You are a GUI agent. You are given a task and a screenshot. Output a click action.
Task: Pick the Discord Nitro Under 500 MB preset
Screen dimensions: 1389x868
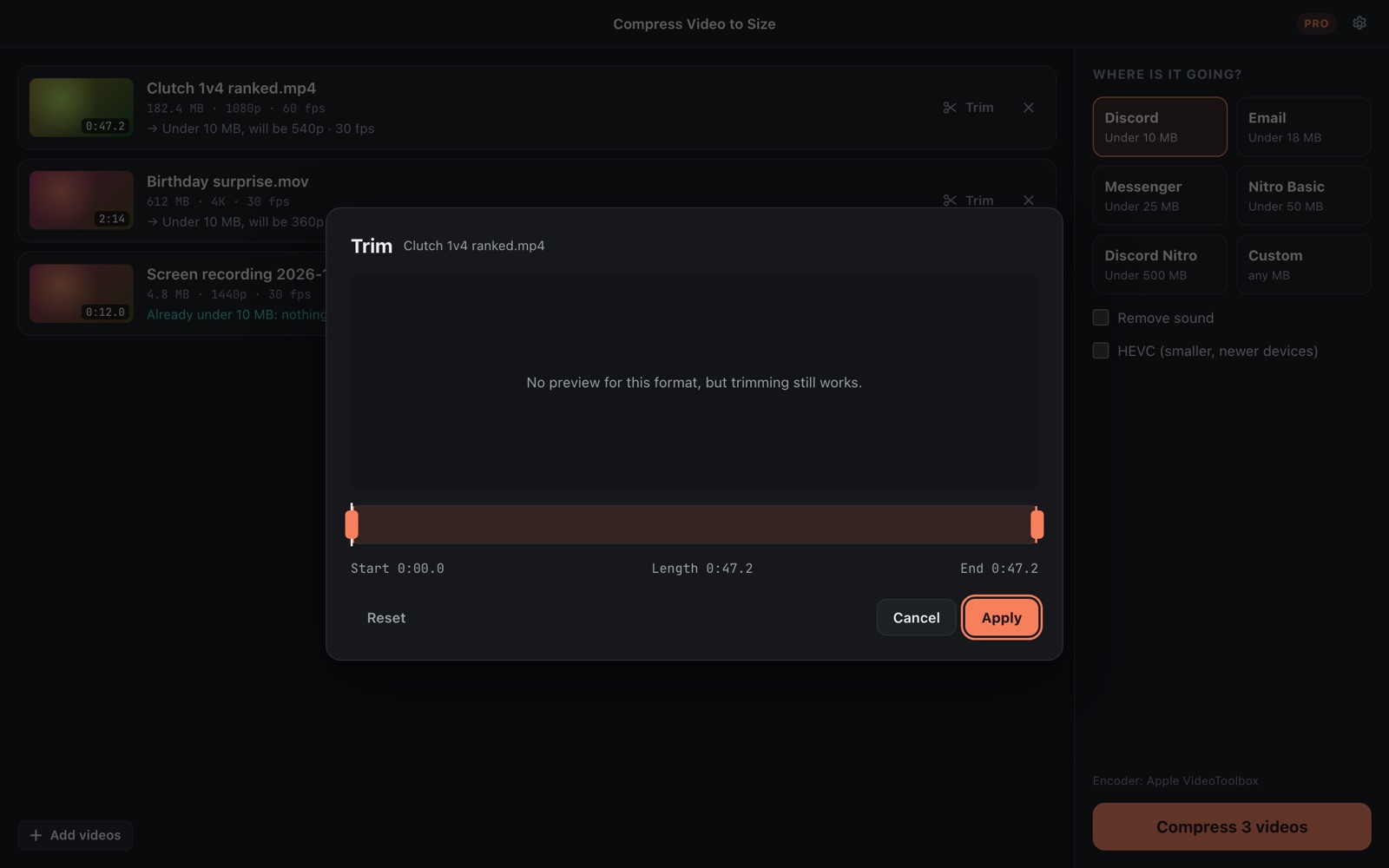pyautogui.click(x=1160, y=265)
